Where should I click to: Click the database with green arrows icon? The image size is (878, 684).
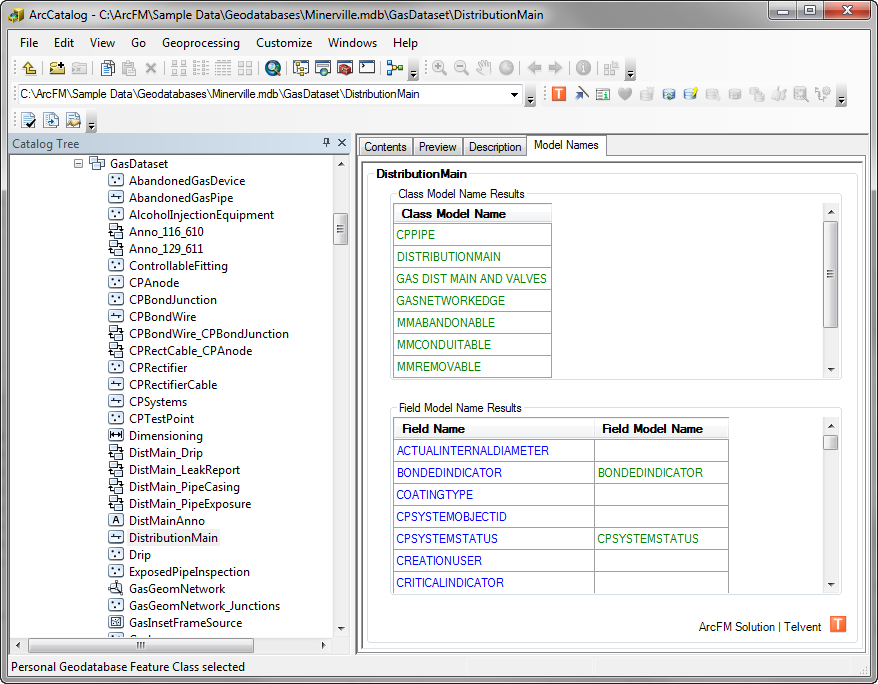click(669, 94)
